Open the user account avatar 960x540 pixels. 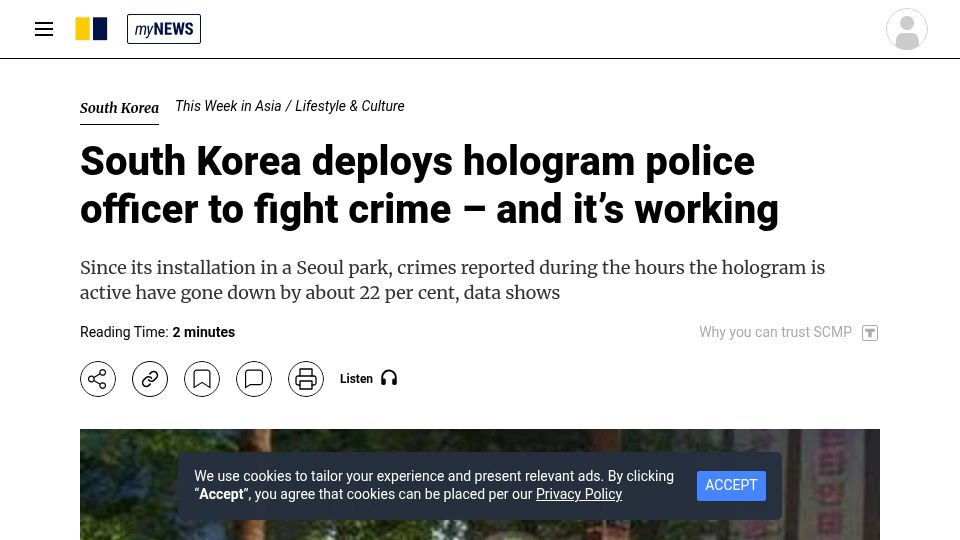pos(906,29)
